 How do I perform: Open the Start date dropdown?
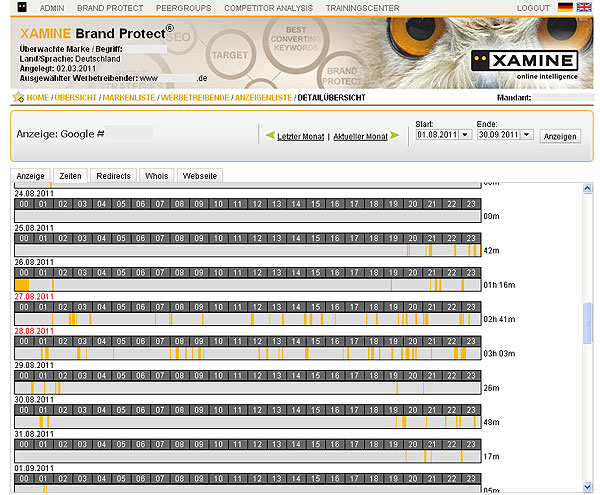coord(465,135)
